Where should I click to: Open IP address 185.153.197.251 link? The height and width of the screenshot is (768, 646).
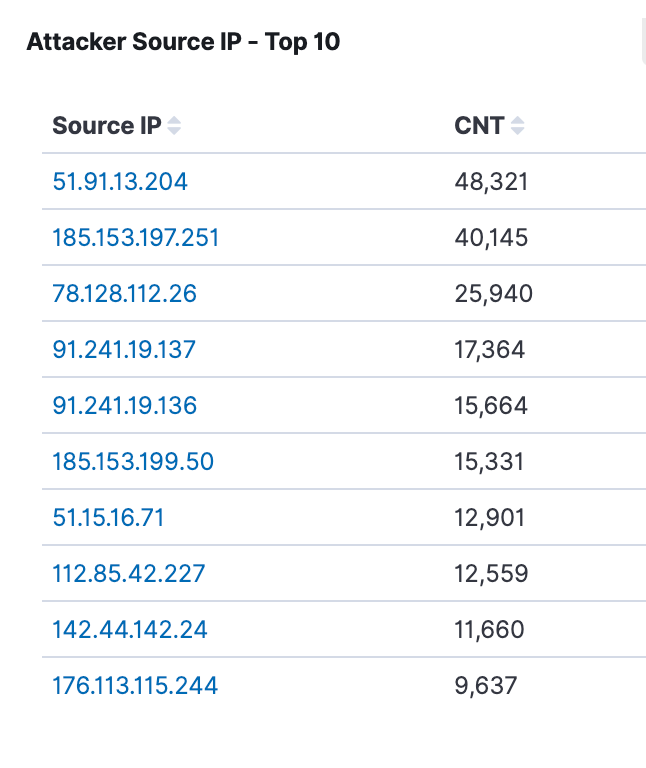coord(136,238)
